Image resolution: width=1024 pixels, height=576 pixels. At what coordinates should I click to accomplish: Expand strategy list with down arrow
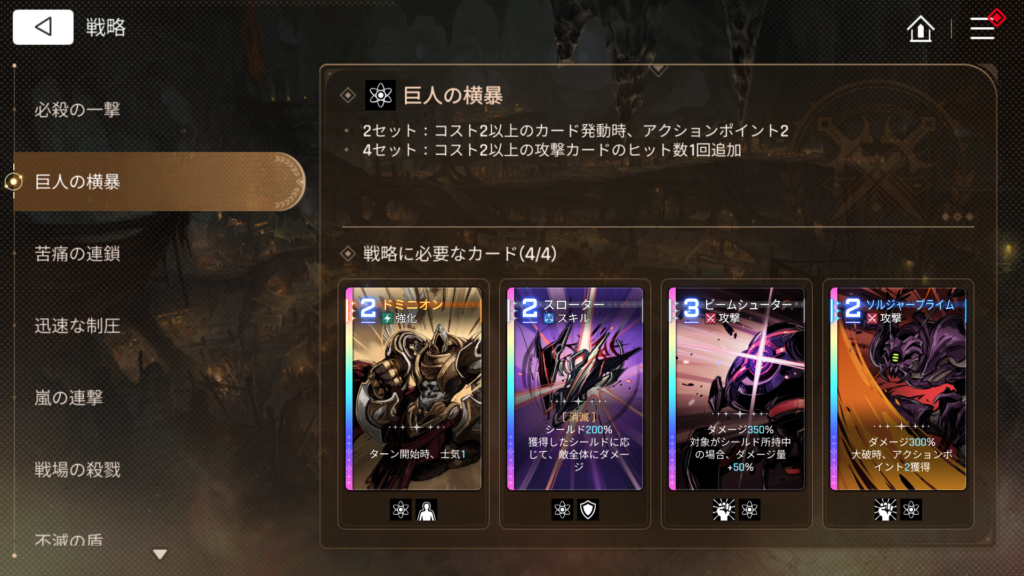160,554
